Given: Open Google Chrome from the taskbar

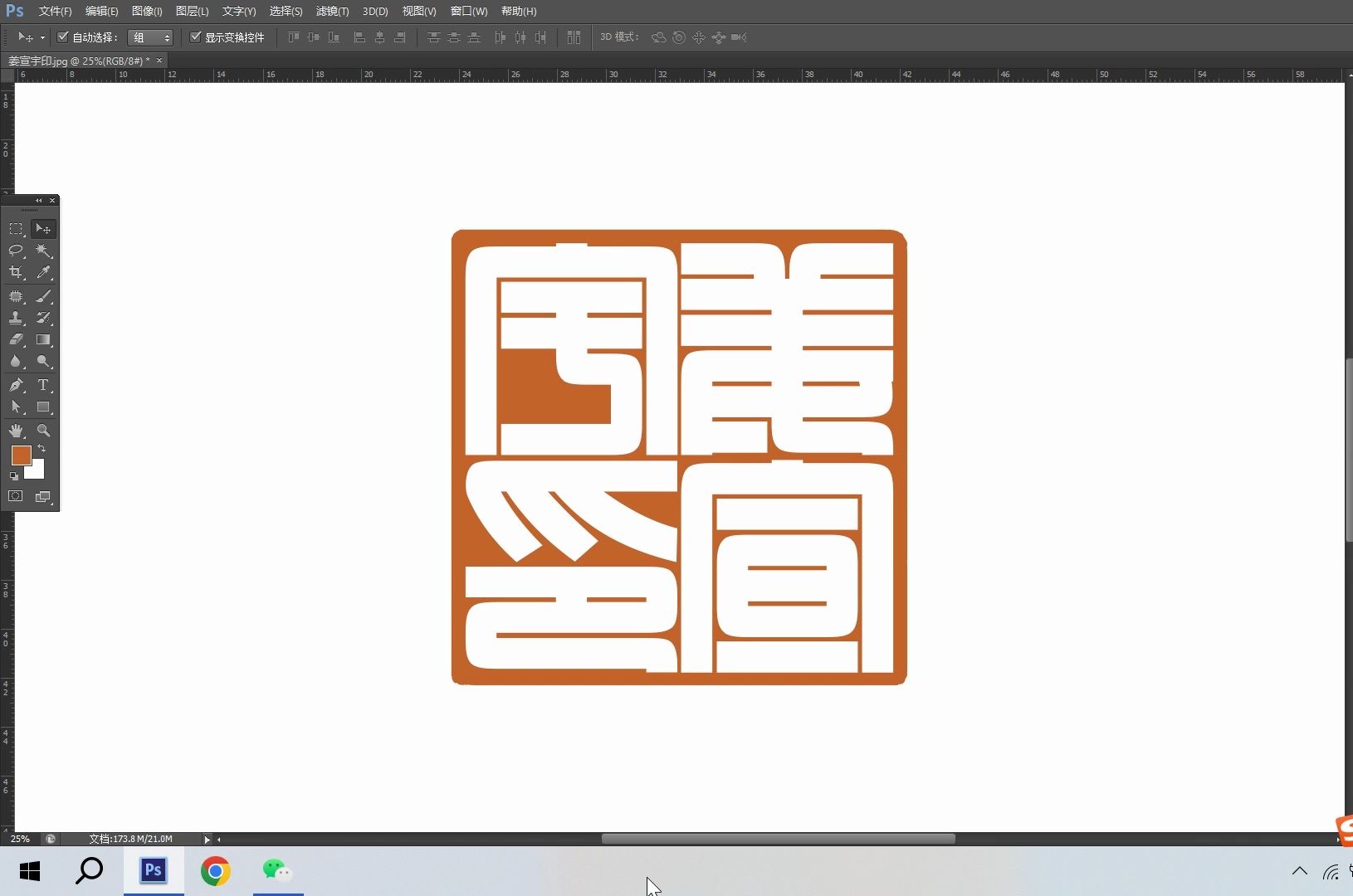Looking at the screenshot, I should [x=216, y=871].
